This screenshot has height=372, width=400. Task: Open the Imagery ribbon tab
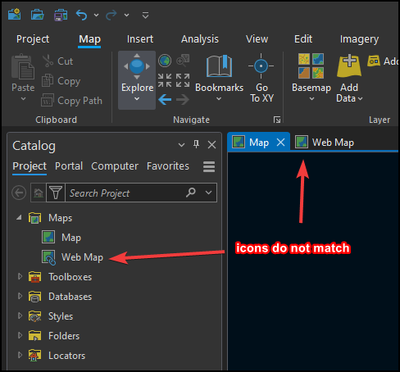tap(359, 39)
